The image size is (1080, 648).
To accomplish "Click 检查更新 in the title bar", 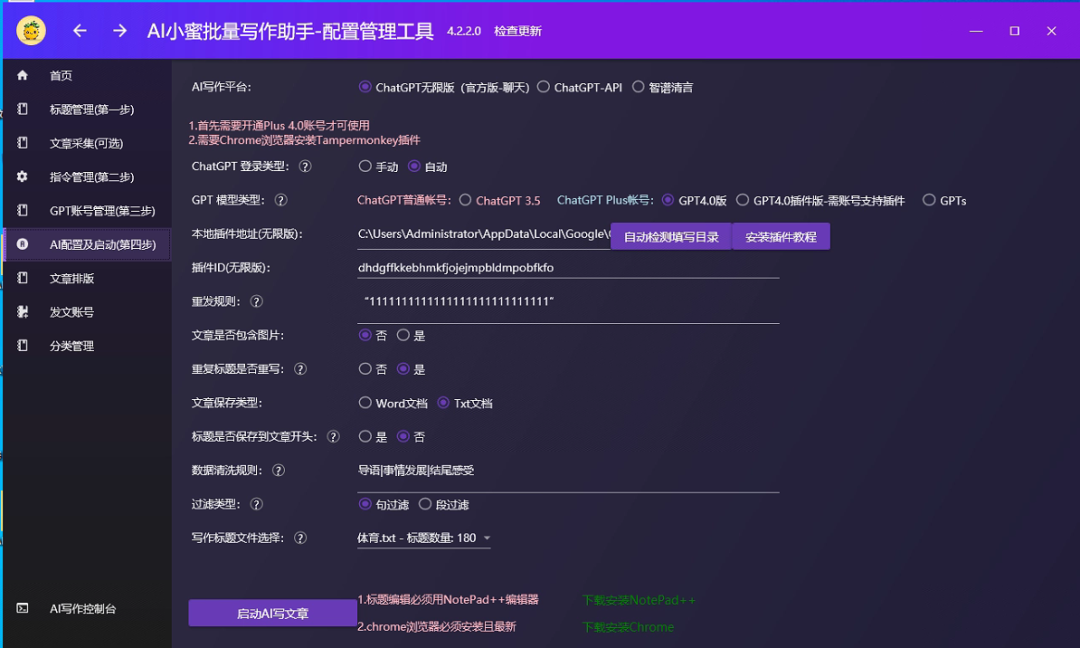I will pos(518,31).
